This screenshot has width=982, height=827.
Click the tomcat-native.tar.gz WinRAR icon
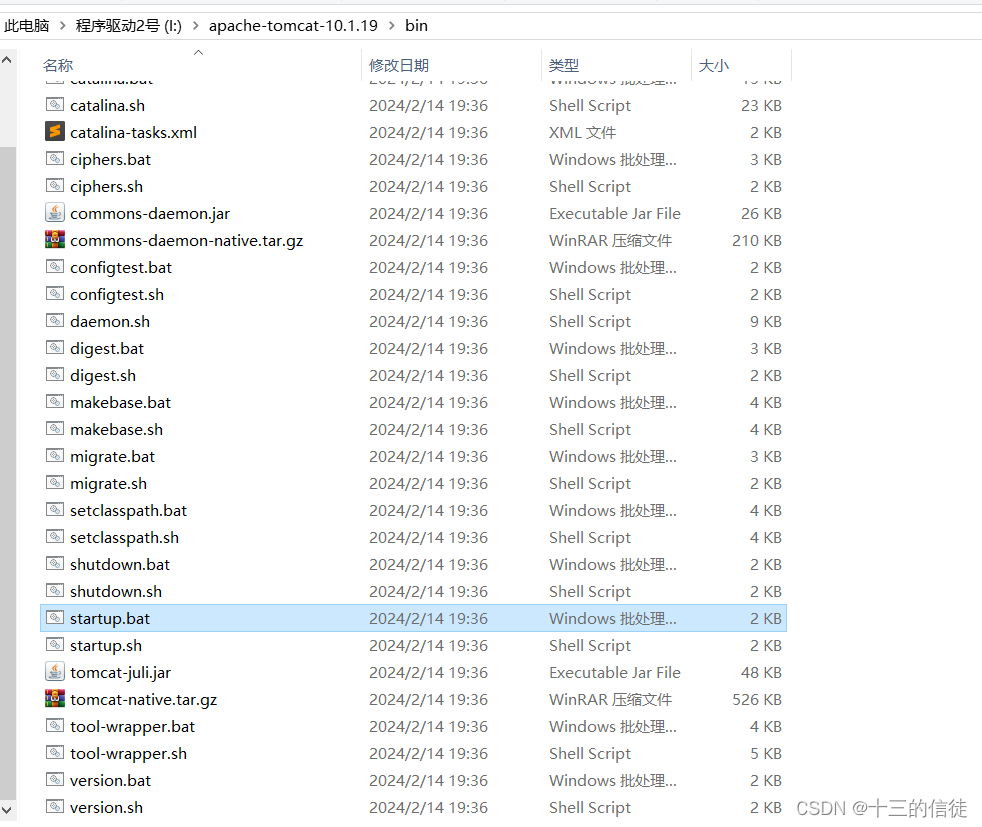coord(54,698)
